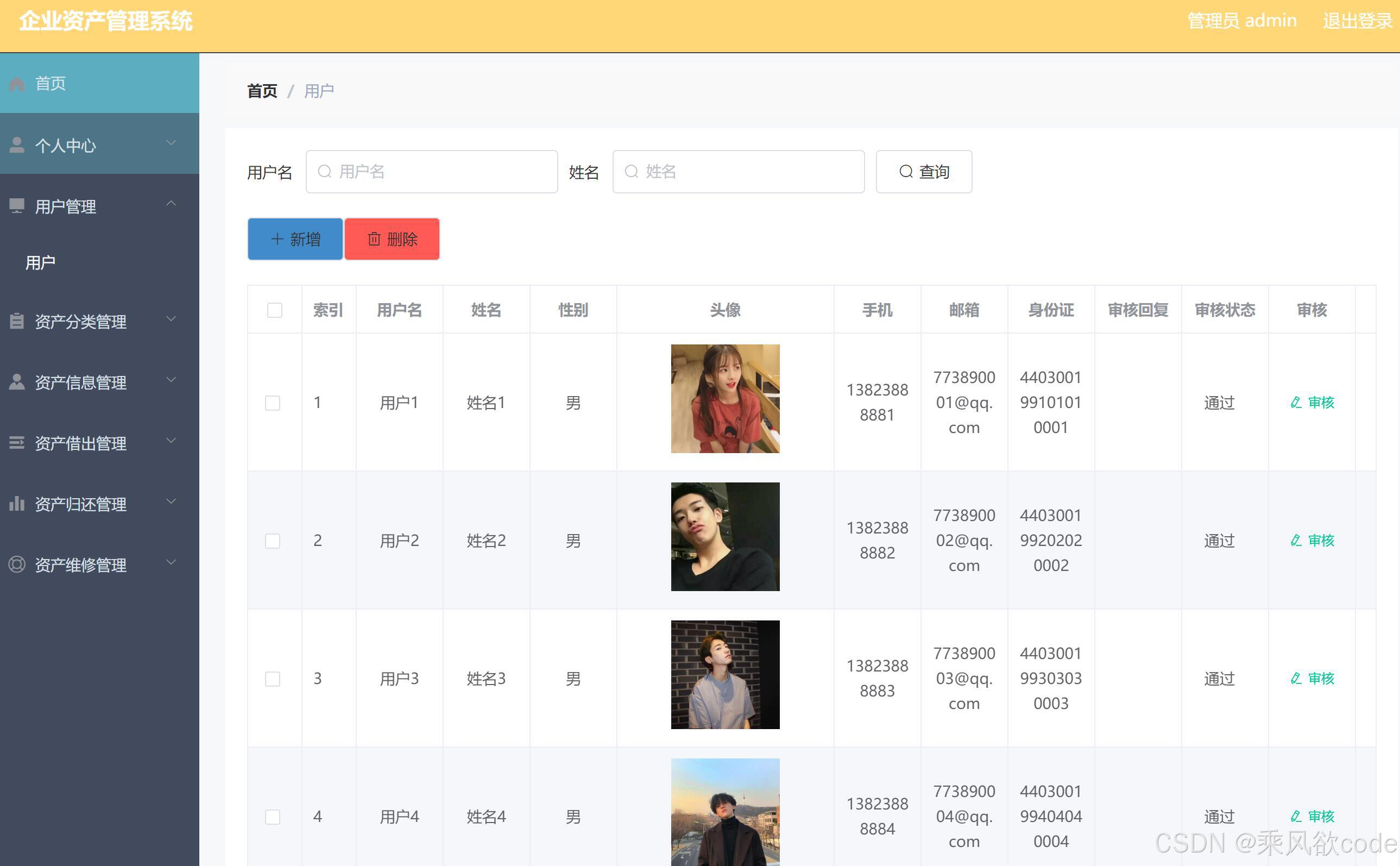Click the home icon beside 首页
The image size is (1400, 866).
[17, 84]
